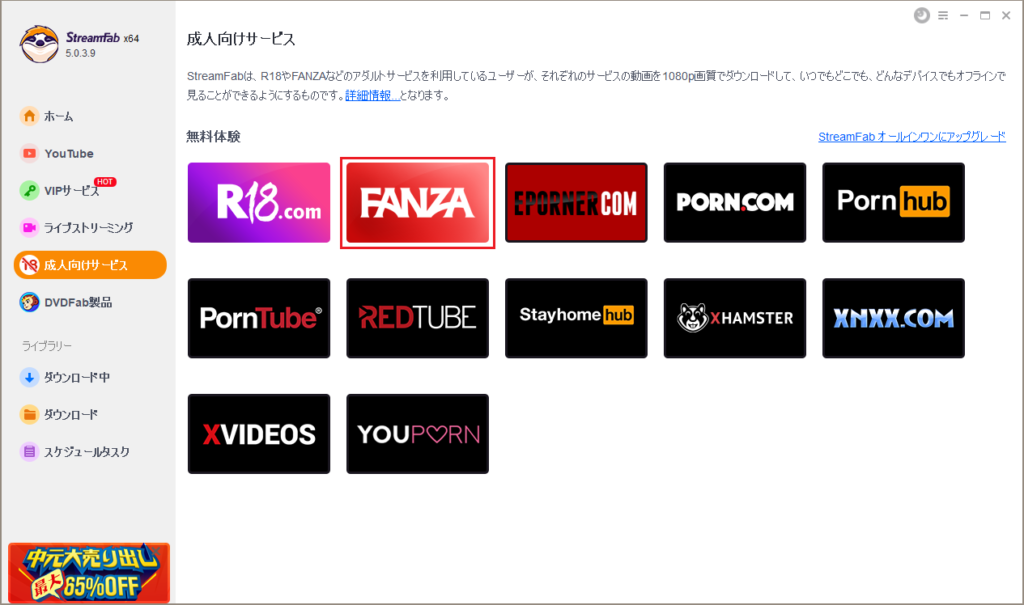Open the PORN.COM service tile
The height and width of the screenshot is (605, 1024).
(x=735, y=203)
